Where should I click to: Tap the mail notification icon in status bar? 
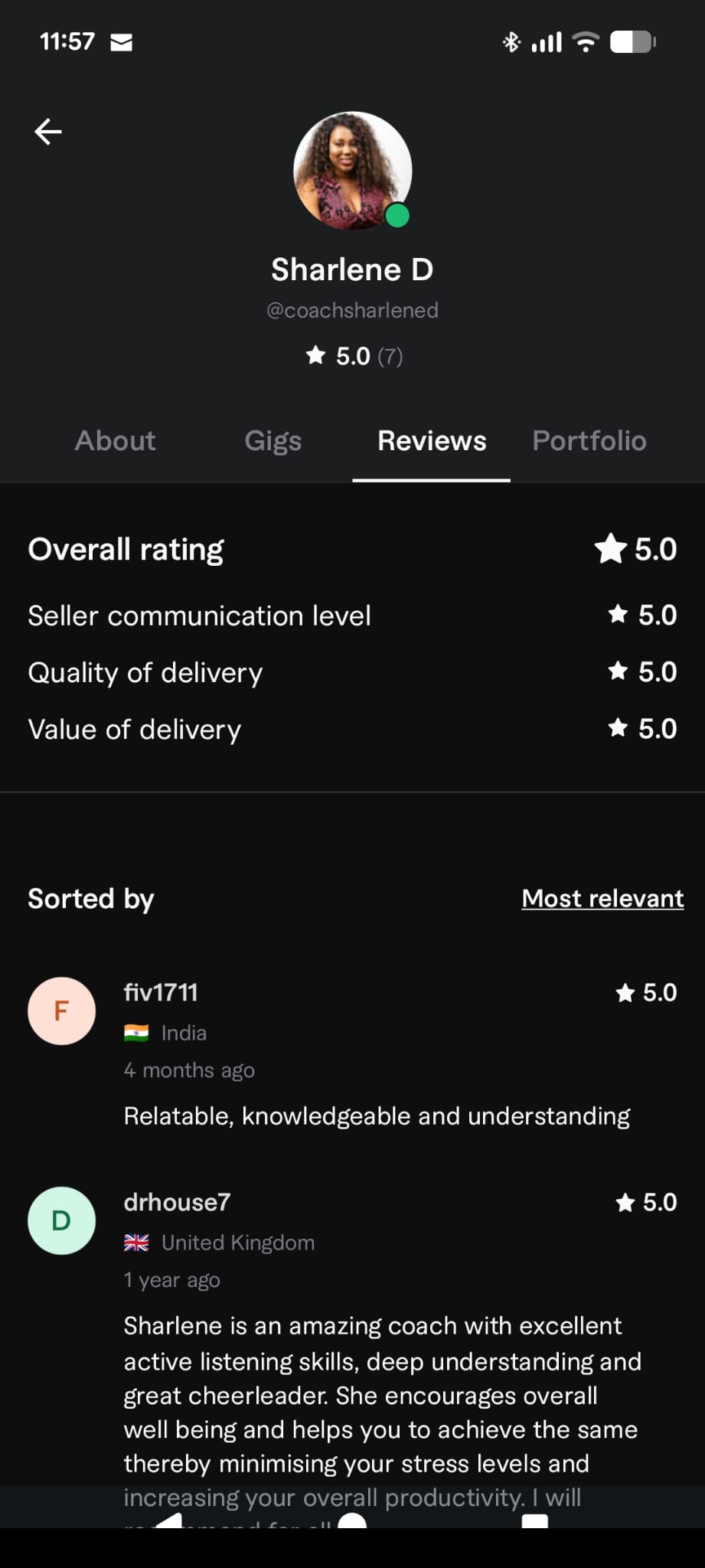(121, 42)
